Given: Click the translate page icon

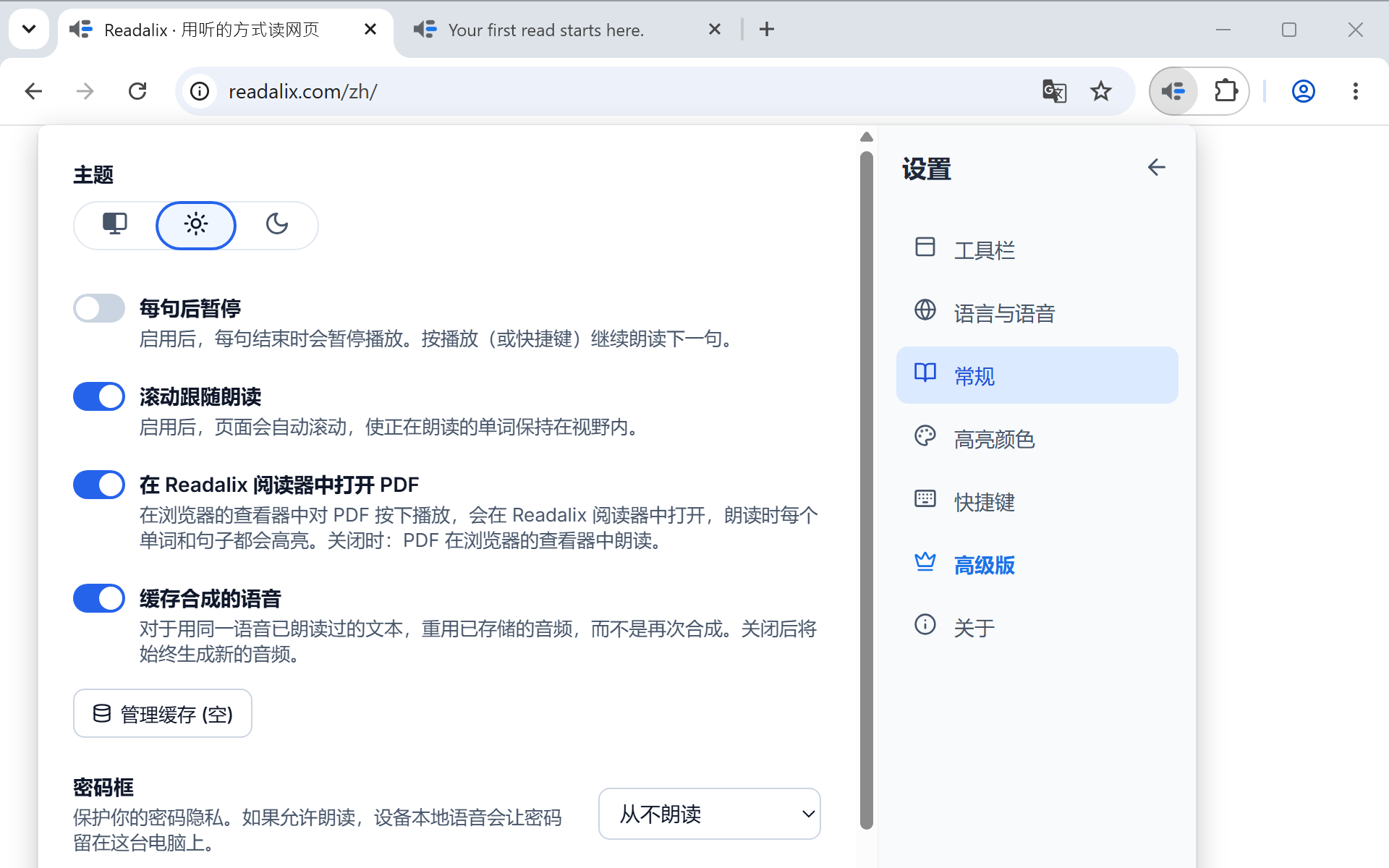Looking at the screenshot, I should pos(1054,91).
